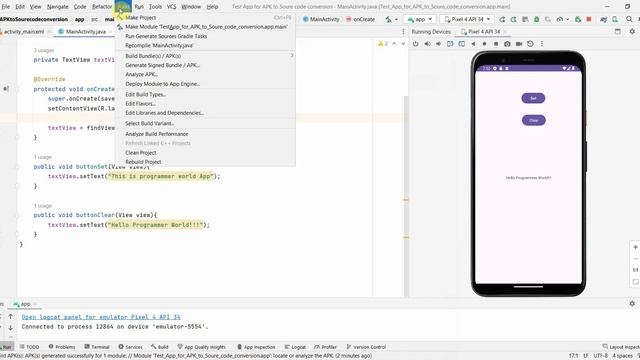
Task: Choose Clean Project menu item
Action: coord(205,153)
